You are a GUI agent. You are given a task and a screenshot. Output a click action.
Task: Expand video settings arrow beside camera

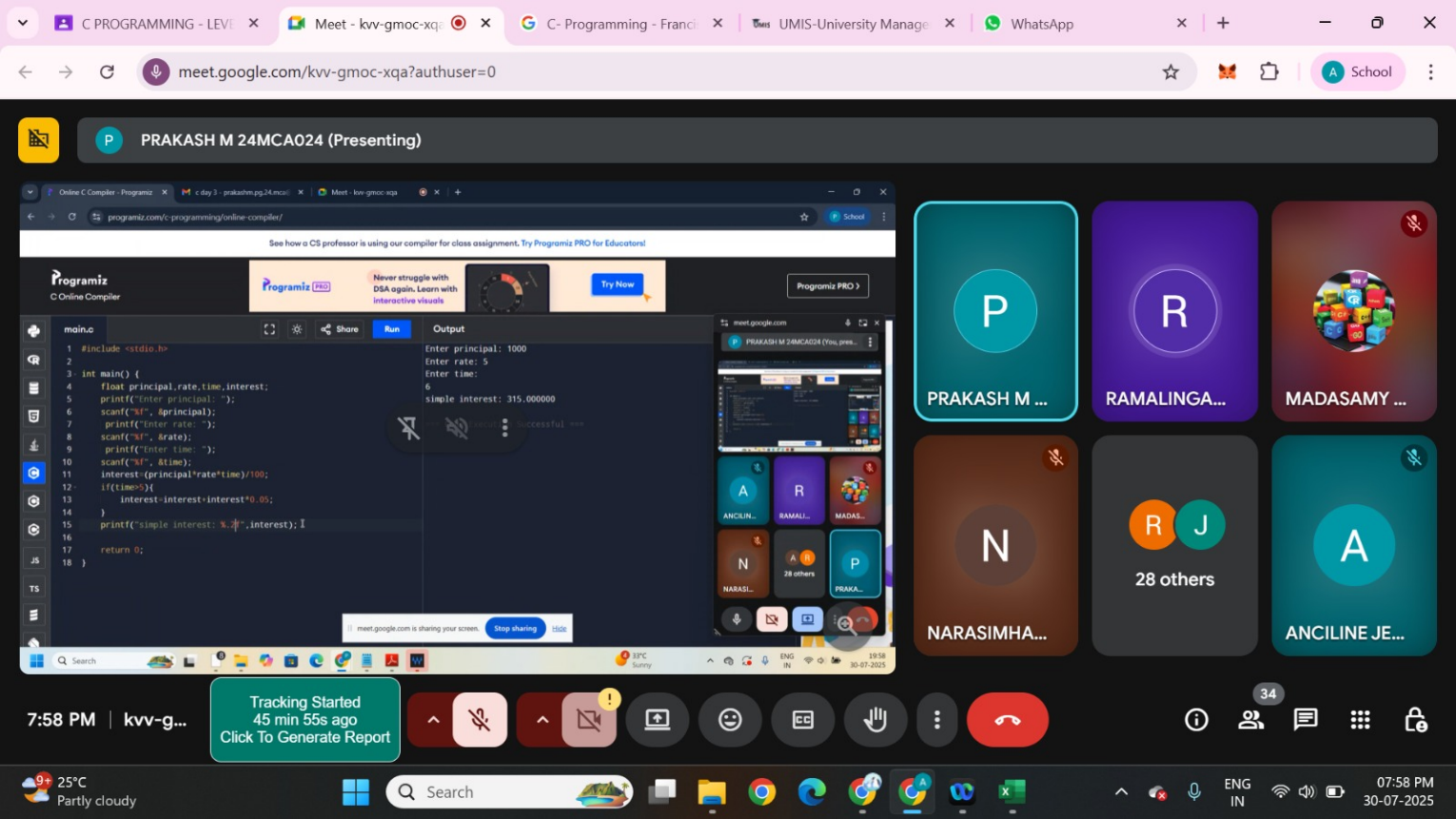tap(542, 720)
